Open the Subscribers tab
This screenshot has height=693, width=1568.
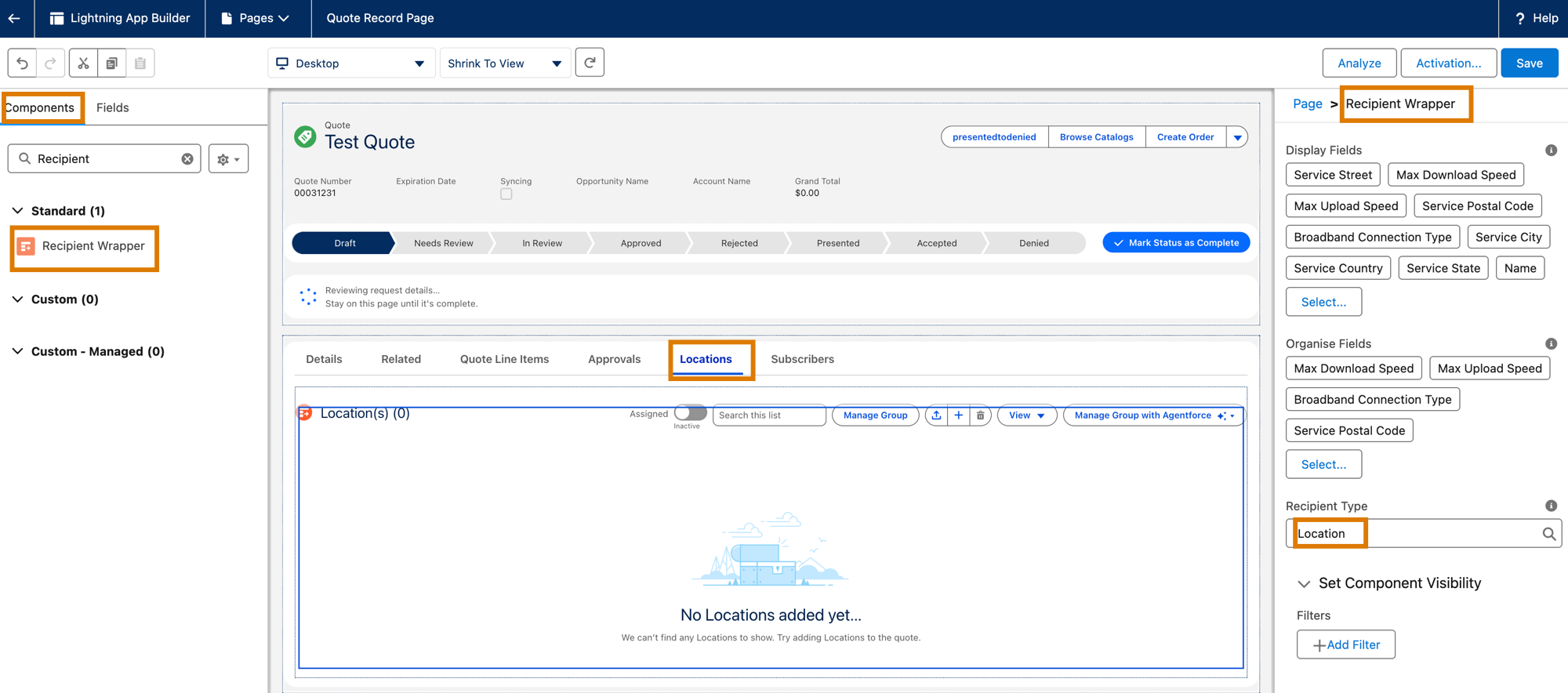coord(802,359)
